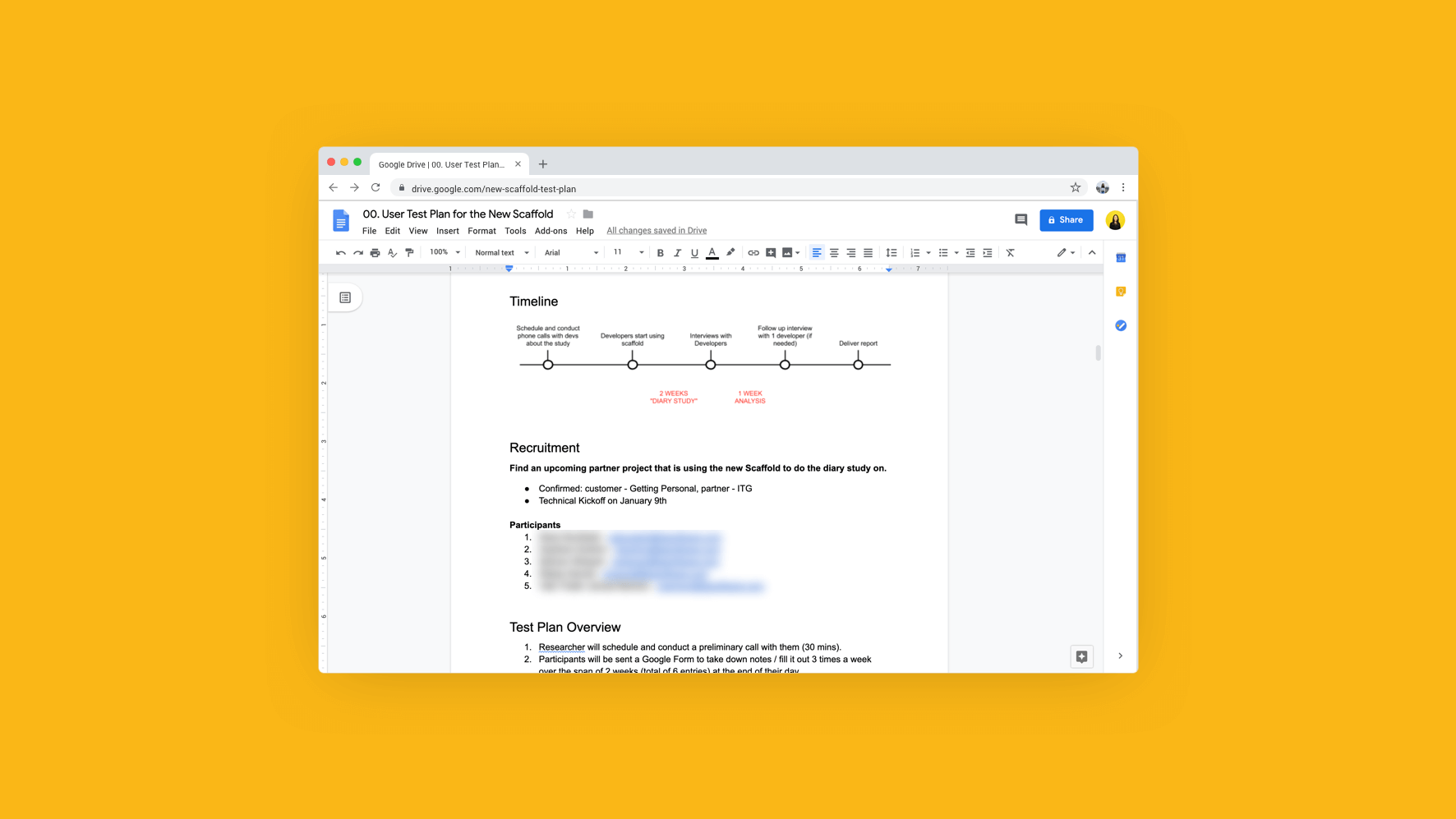Bookmark this page with the star
This screenshot has width=1456, height=819.
(1075, 188)
